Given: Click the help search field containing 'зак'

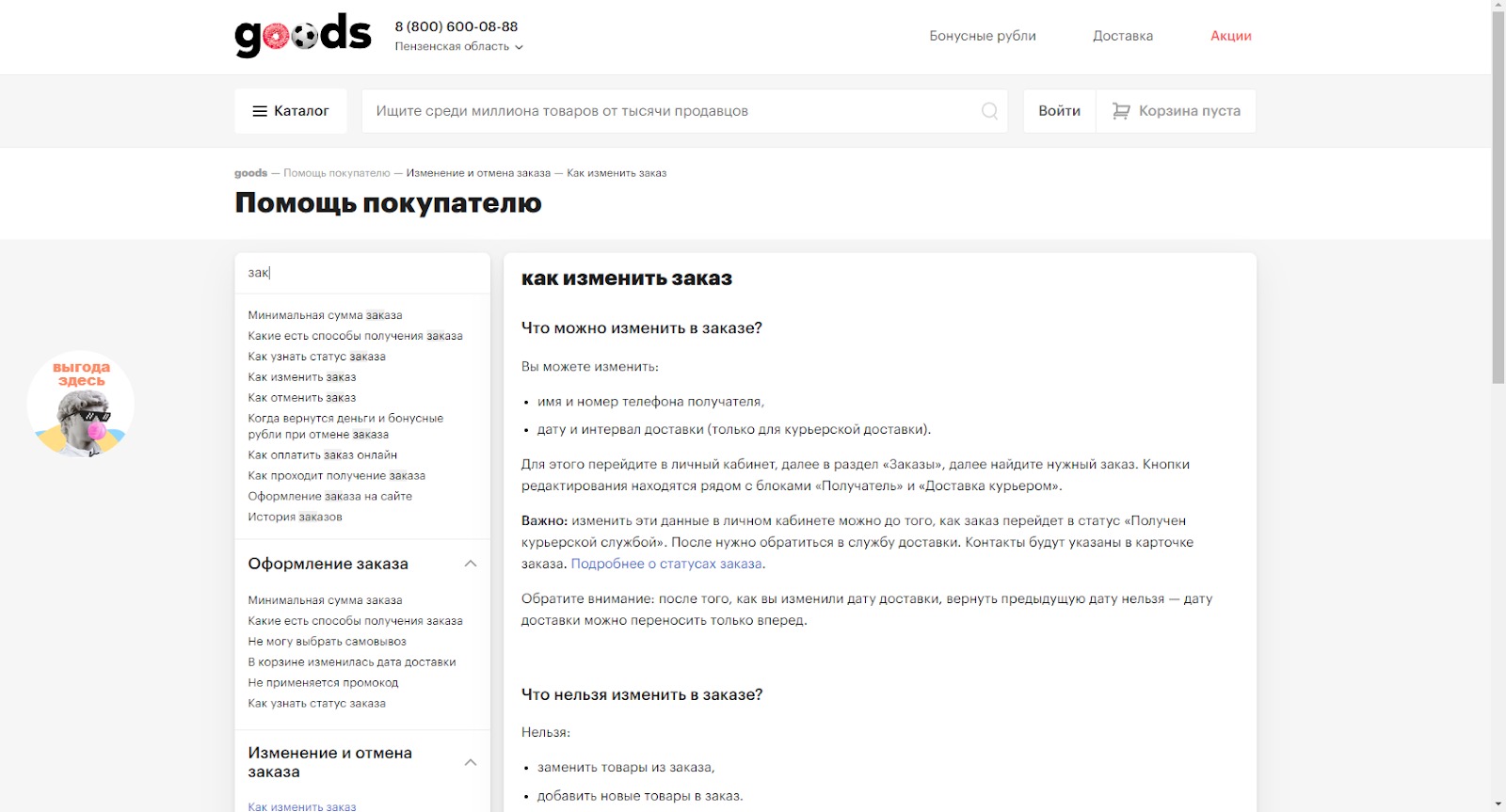Looking at the screenshot, I should coord(362,273).
